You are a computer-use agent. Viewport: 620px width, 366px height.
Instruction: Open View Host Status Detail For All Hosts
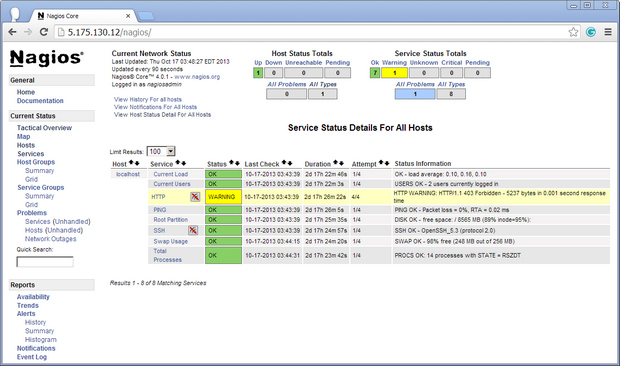(163, 115)
